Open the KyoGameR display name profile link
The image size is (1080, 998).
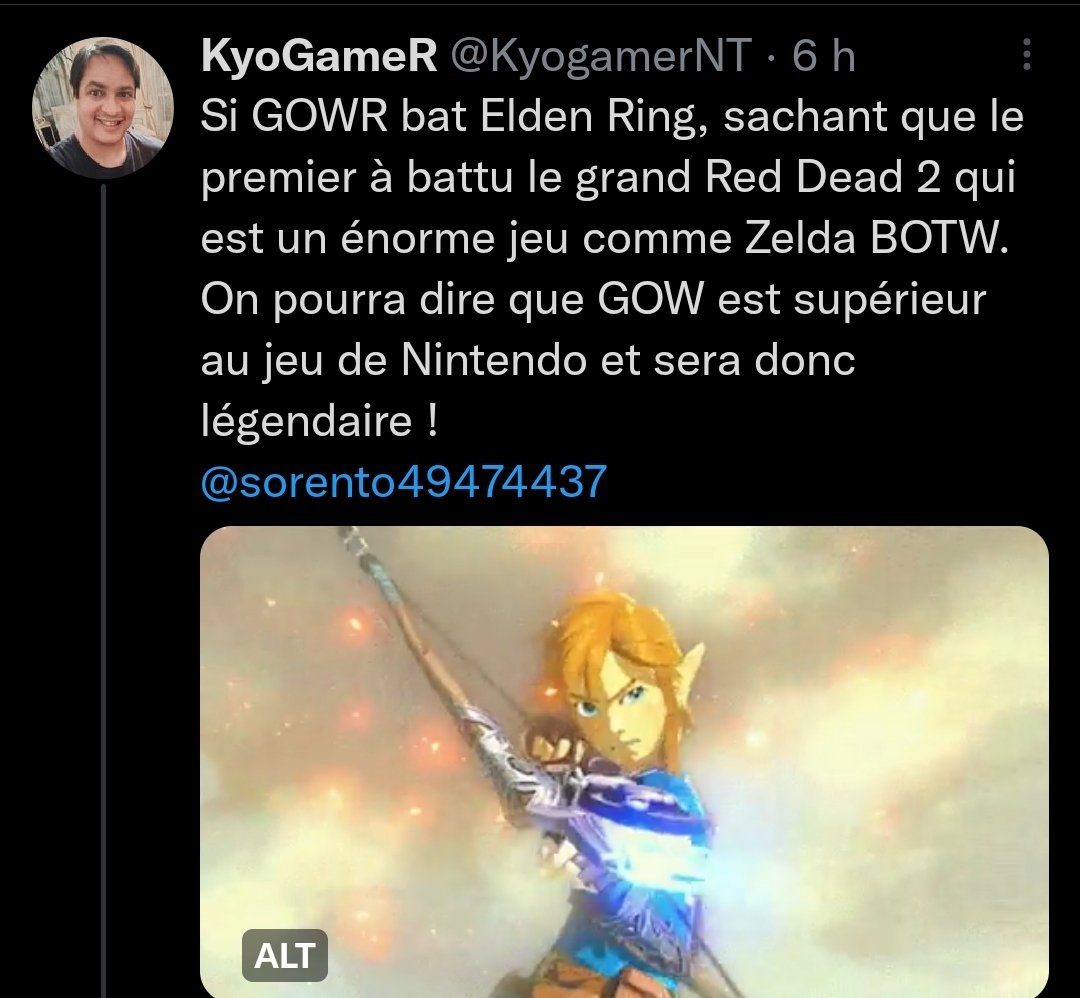click(319, 55)
